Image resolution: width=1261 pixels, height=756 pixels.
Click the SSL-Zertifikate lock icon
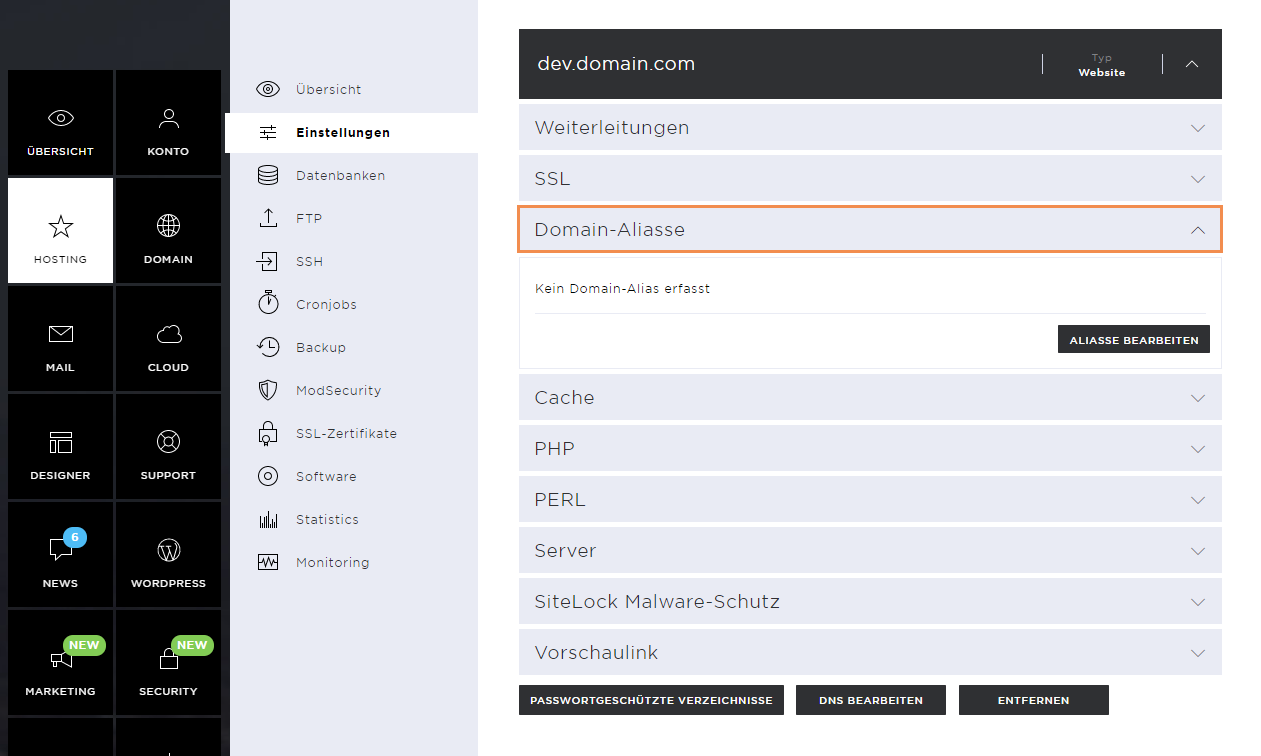(268, 433)
